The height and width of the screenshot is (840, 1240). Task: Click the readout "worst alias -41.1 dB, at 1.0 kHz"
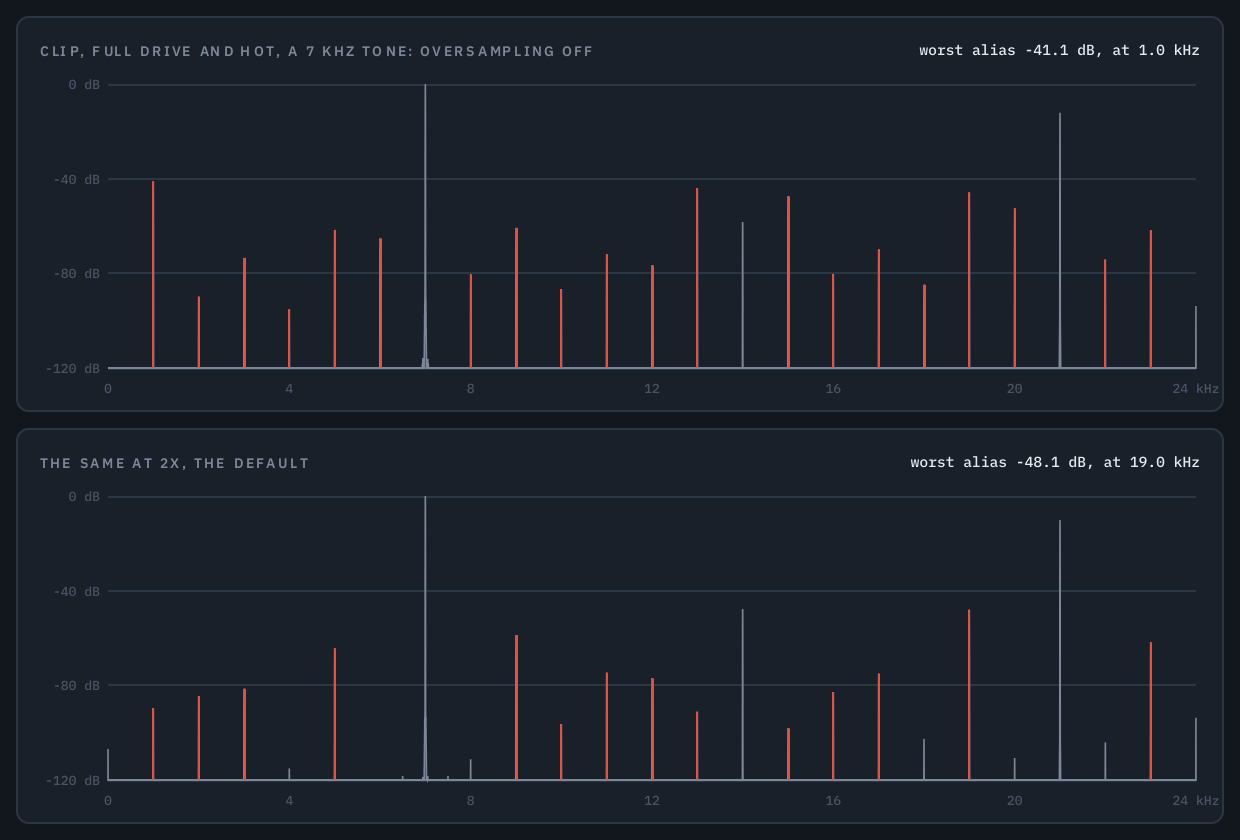click(1059, 50)
